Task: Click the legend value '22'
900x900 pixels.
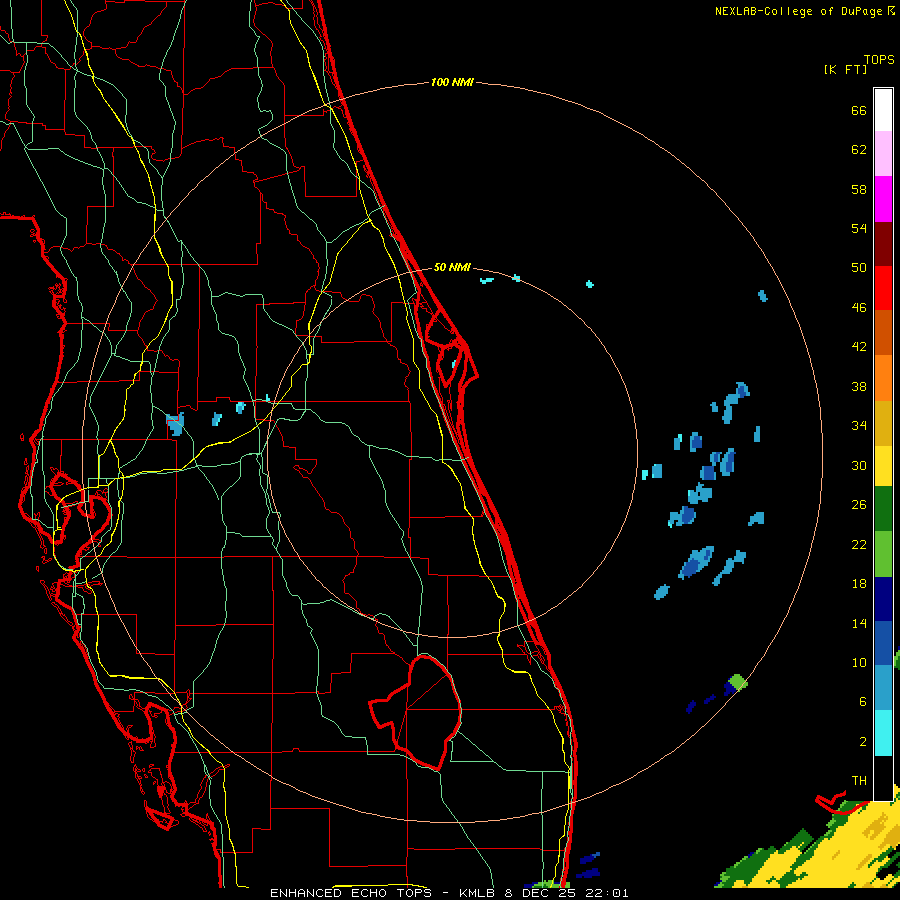Action: (859, 544)
